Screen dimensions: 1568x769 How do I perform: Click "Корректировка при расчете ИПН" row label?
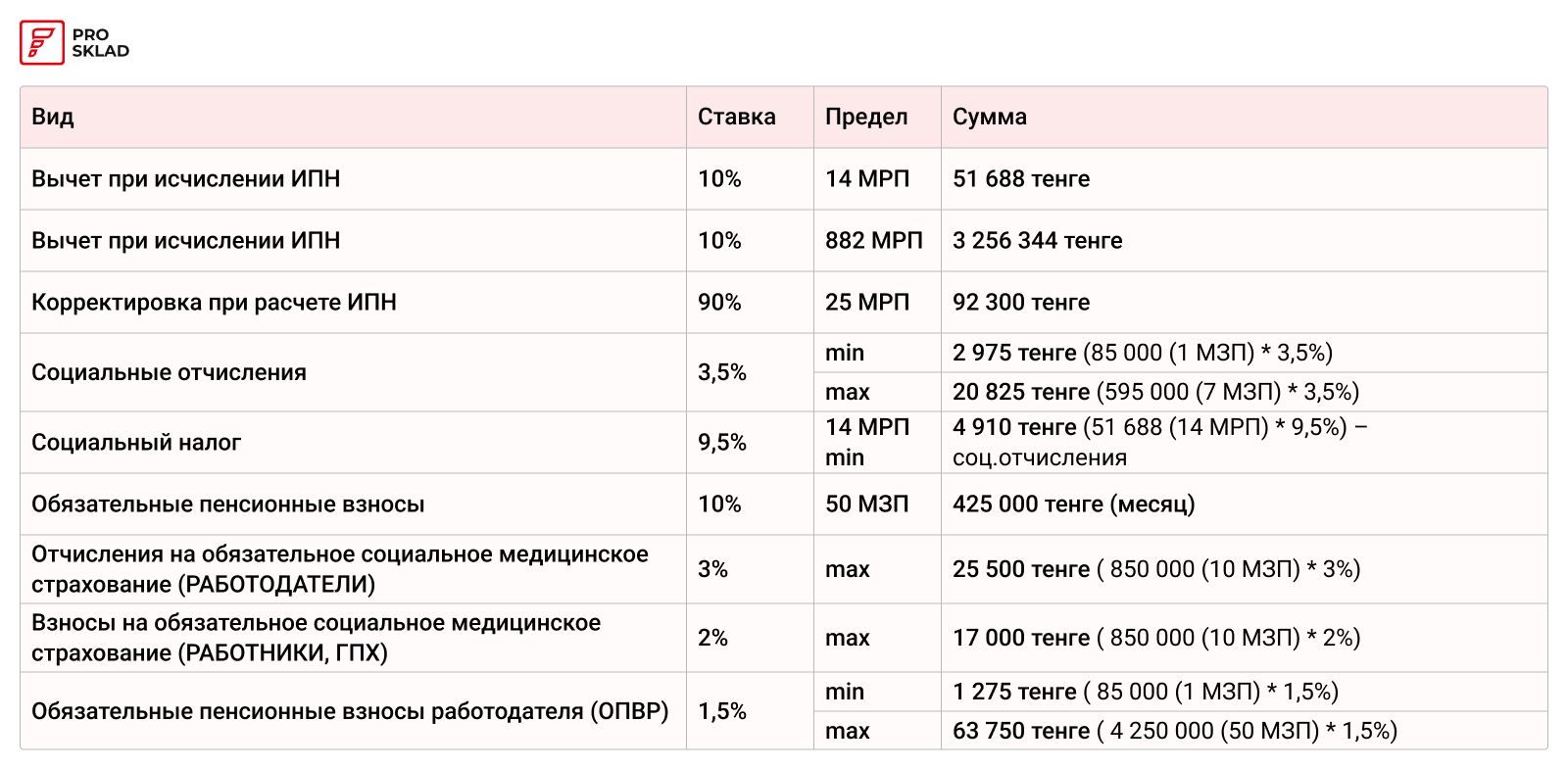[x=214, y=303]
